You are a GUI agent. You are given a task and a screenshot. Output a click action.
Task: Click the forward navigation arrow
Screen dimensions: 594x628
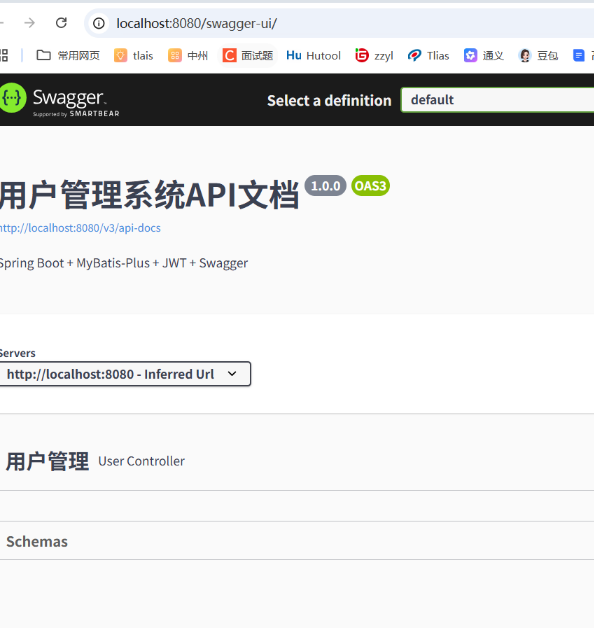click(29, 23)
